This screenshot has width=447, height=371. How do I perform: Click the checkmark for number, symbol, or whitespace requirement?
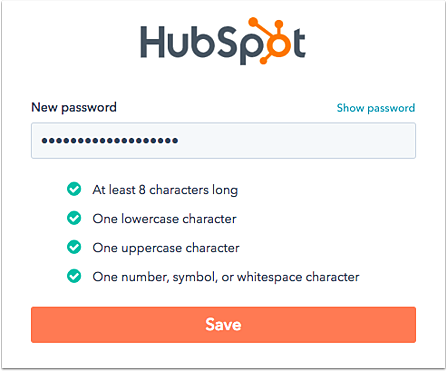[74, 276]
